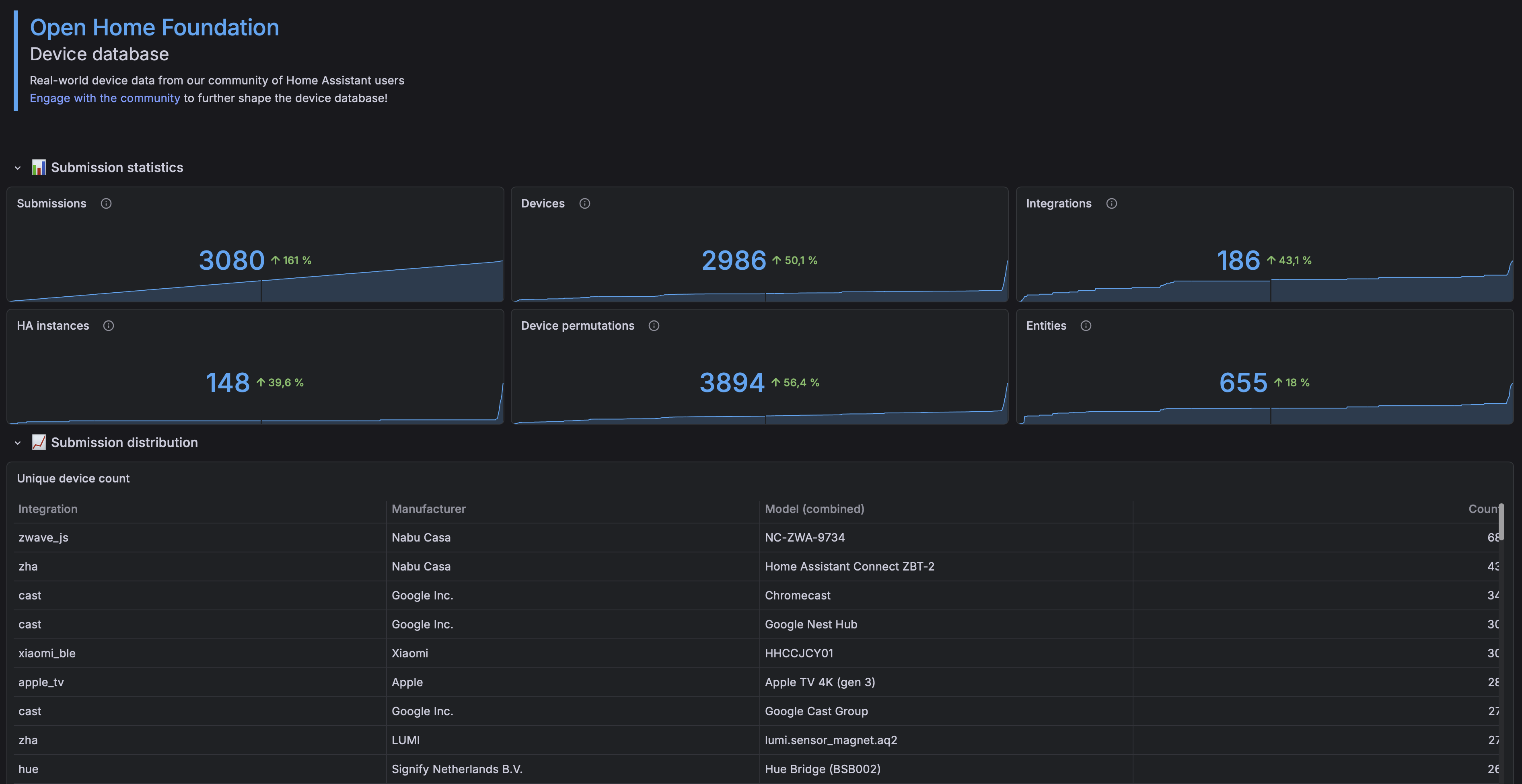Viewport: 1522px width, 784px height.
Task: Click info icon beside HA instances
Action: tap(109, 326)
